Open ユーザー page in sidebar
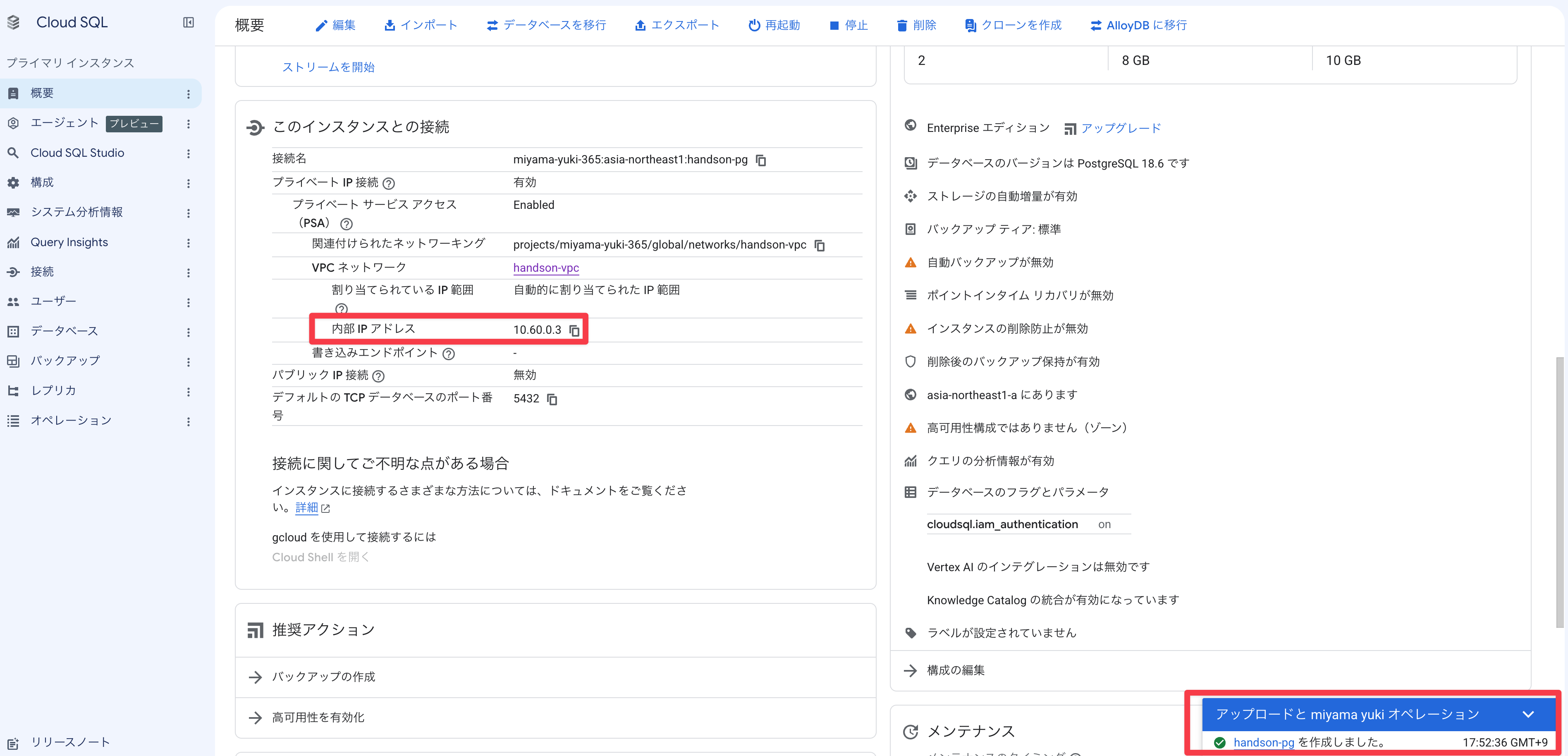 [x=100, y=302]
